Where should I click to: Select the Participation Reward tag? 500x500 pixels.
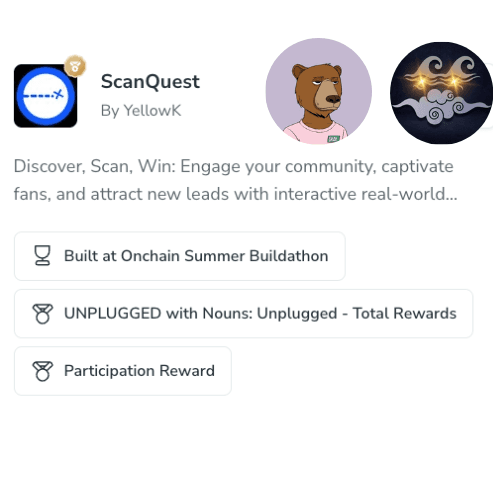click(x=123, y=371)
